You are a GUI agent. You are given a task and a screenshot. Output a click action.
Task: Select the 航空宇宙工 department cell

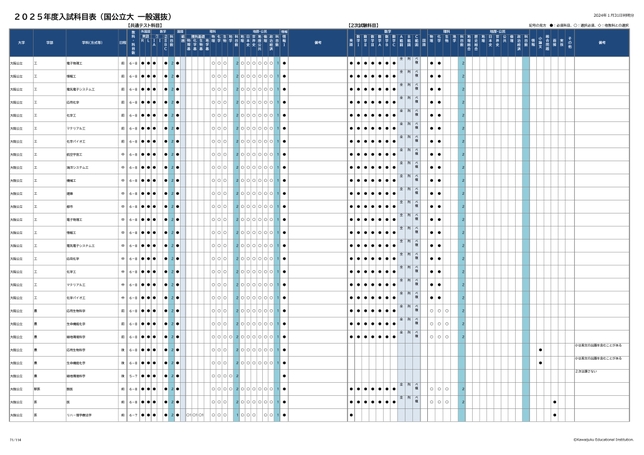(x=73, y=153)
